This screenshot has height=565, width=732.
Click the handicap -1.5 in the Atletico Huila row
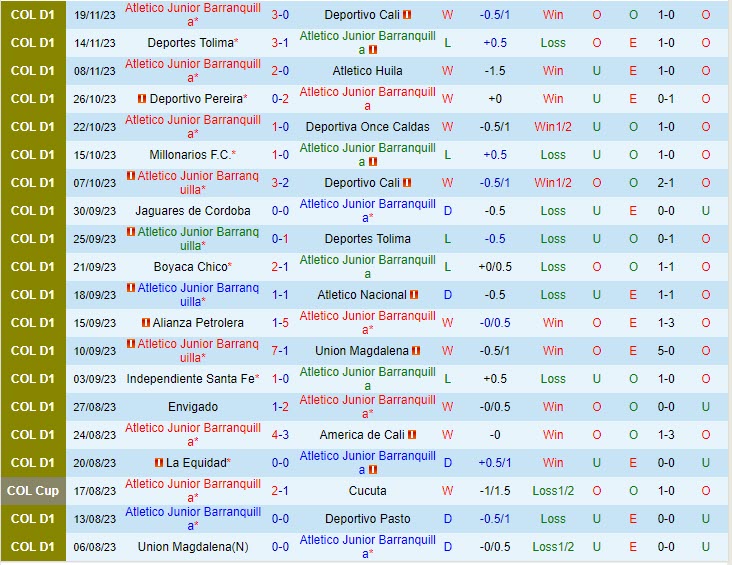[495, 71]
